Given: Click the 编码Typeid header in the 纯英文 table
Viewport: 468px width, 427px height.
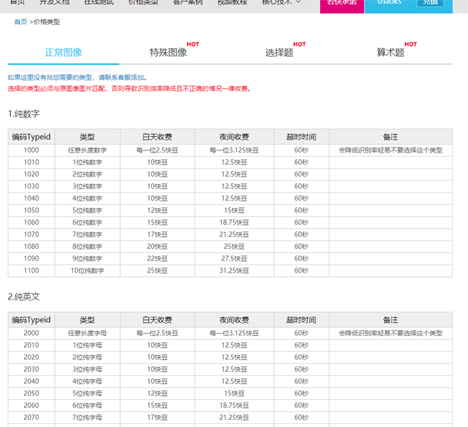Looking at the screenshot, I should click(x=31, y=320).
